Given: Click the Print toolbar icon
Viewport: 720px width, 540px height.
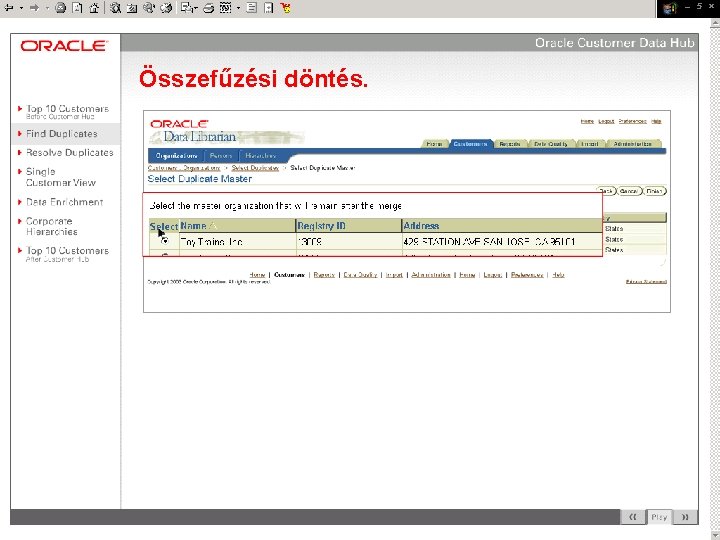Looking at the screenshot, I should (208, 8).
